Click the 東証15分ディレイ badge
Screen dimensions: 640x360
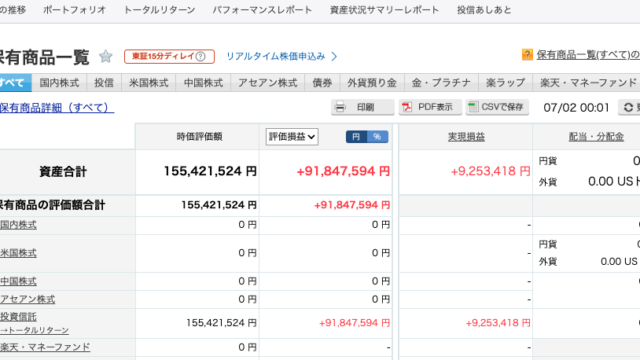[169, 56]
